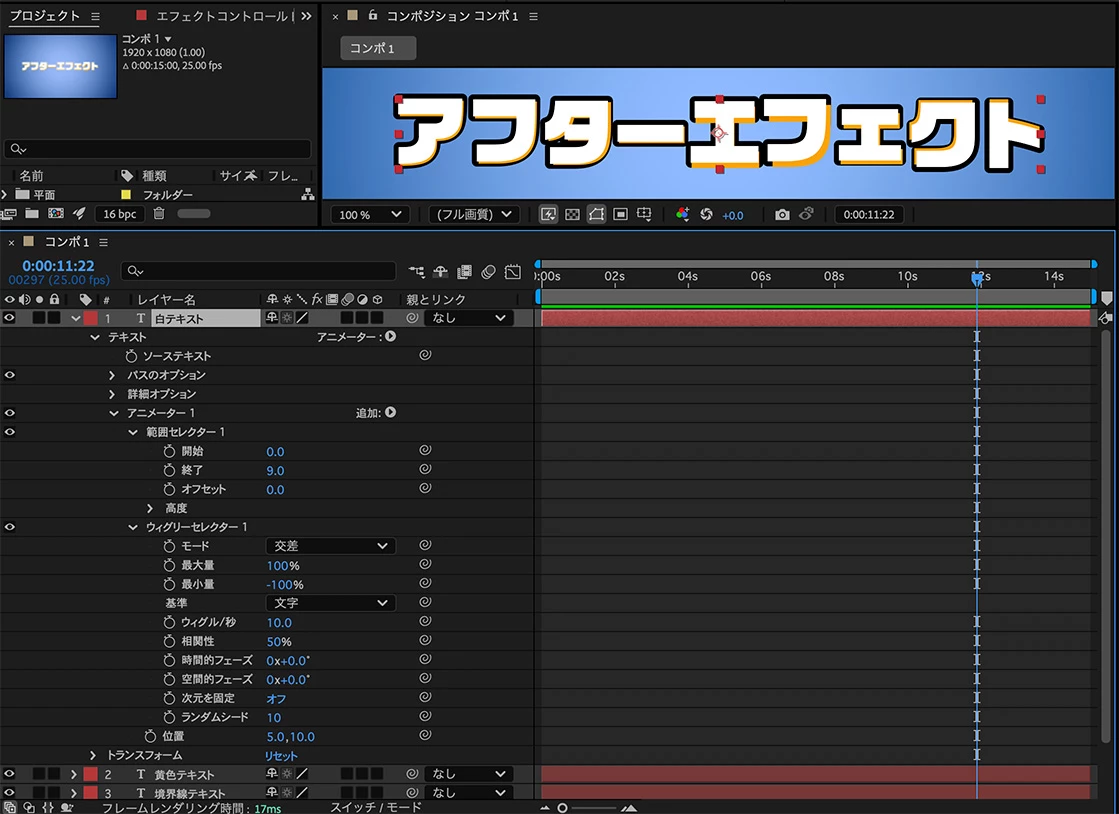Image resolution: width=1119 pixels, height=814 pixels.
Task: Open 基準 dropdown showing 文字
Action: pyautogui.click(x=330, y=603)
